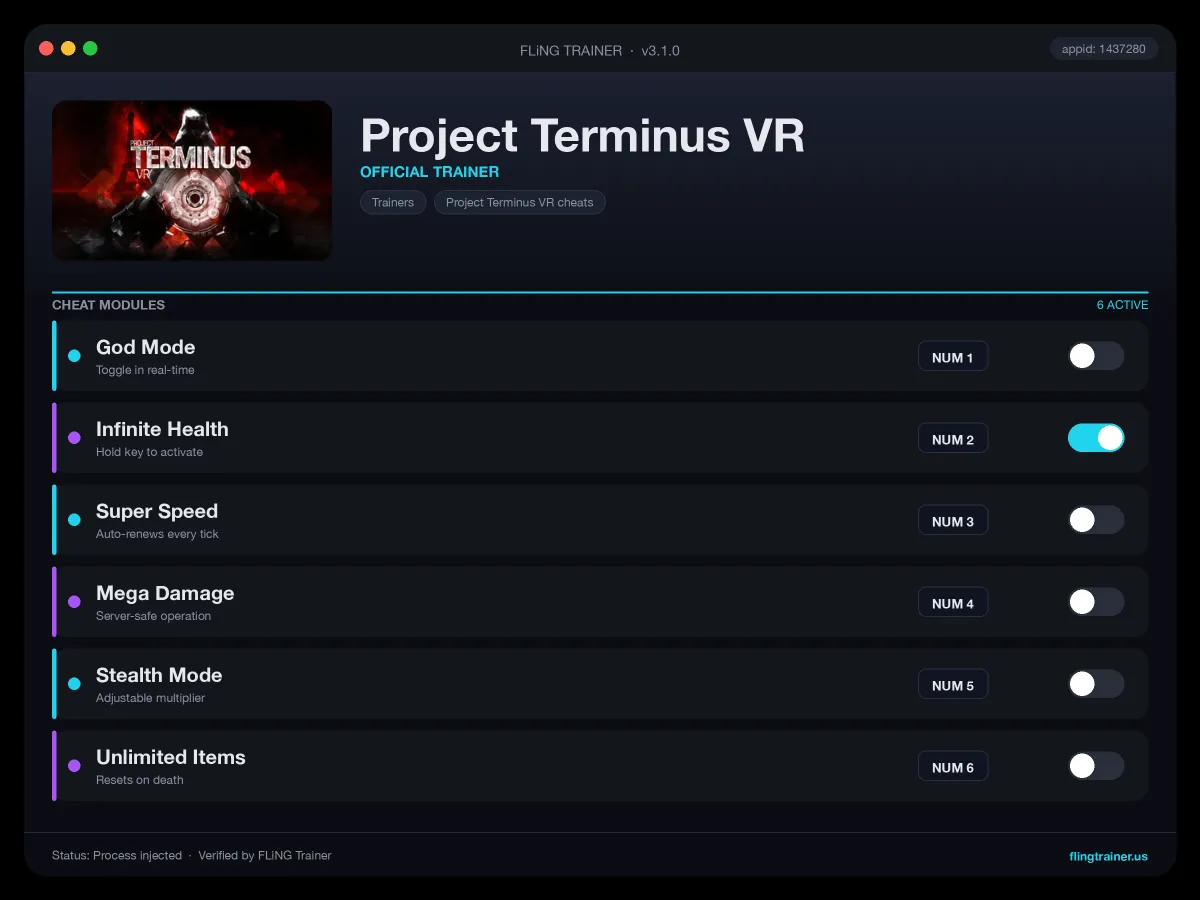Image resolution: width=1200 pixels, height=900 pixels.
Task: Click the 'Server-safe operation' description
Action: click(x=153, y=616)
